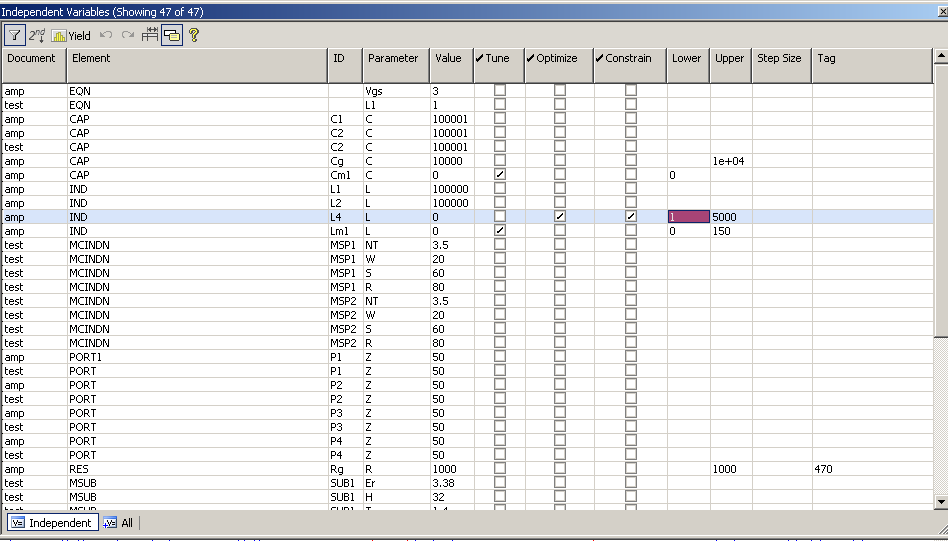Screen dimensions: 948x541
Task: Click the Parameter column header
Action: pyautogui.click(x=394, y=58)
